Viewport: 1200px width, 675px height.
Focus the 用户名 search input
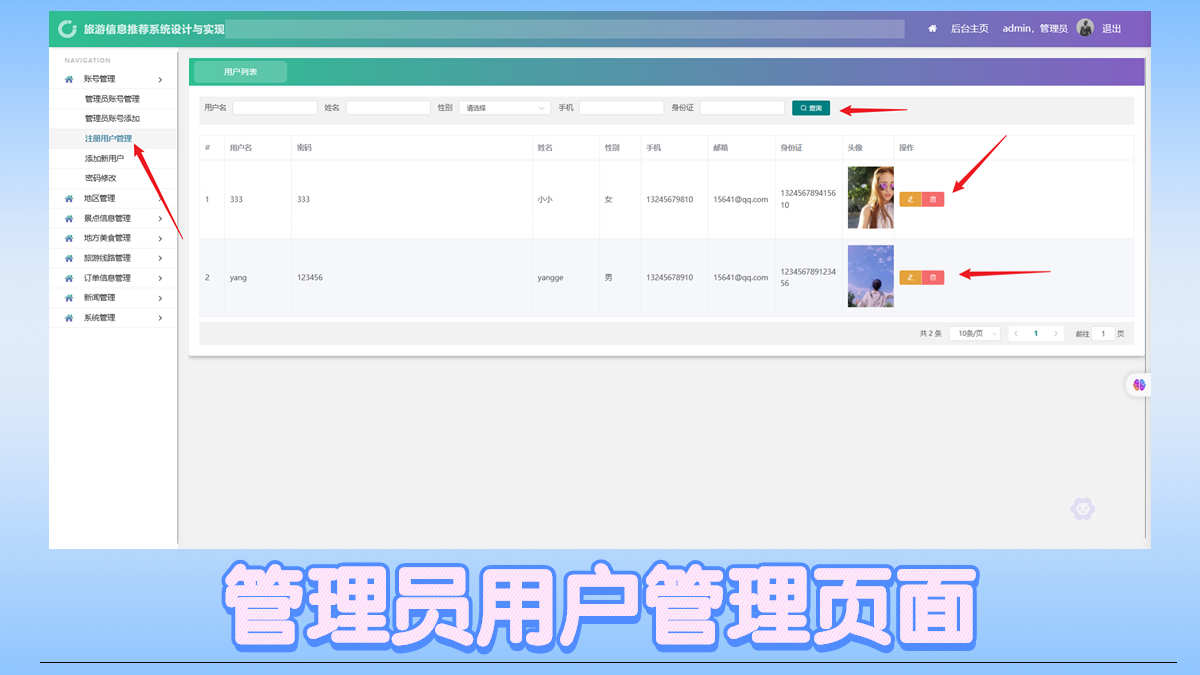pos(275,107)
